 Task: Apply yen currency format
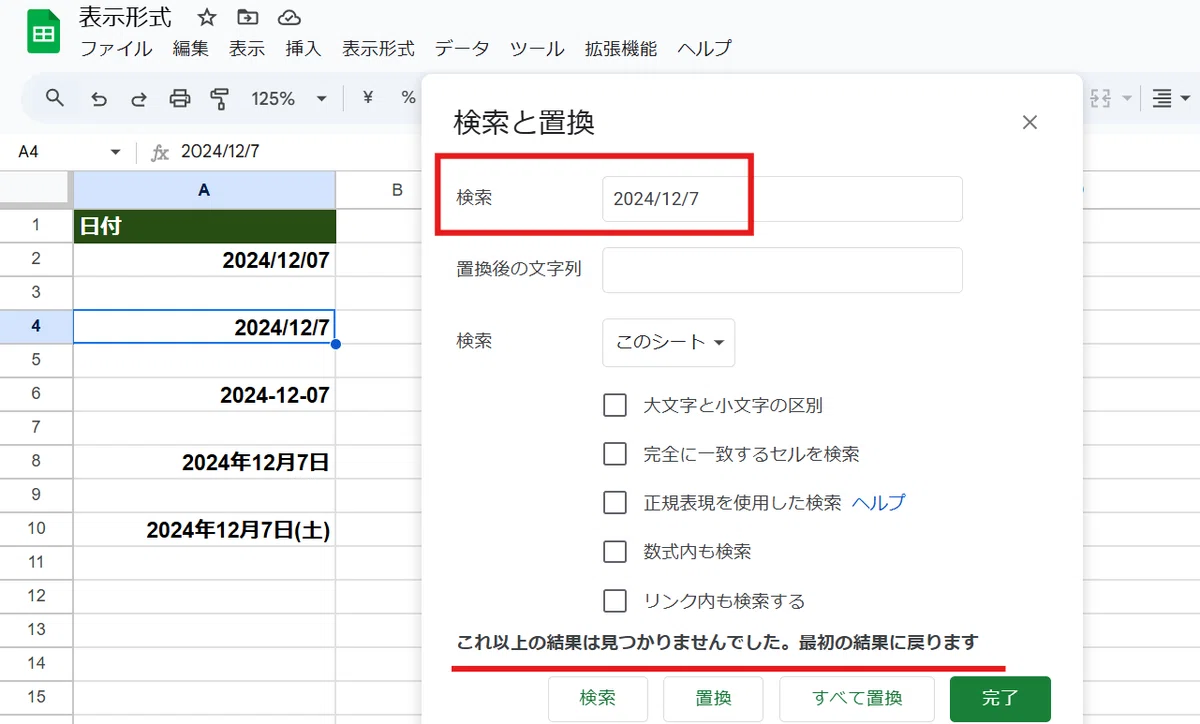(367, 97)
